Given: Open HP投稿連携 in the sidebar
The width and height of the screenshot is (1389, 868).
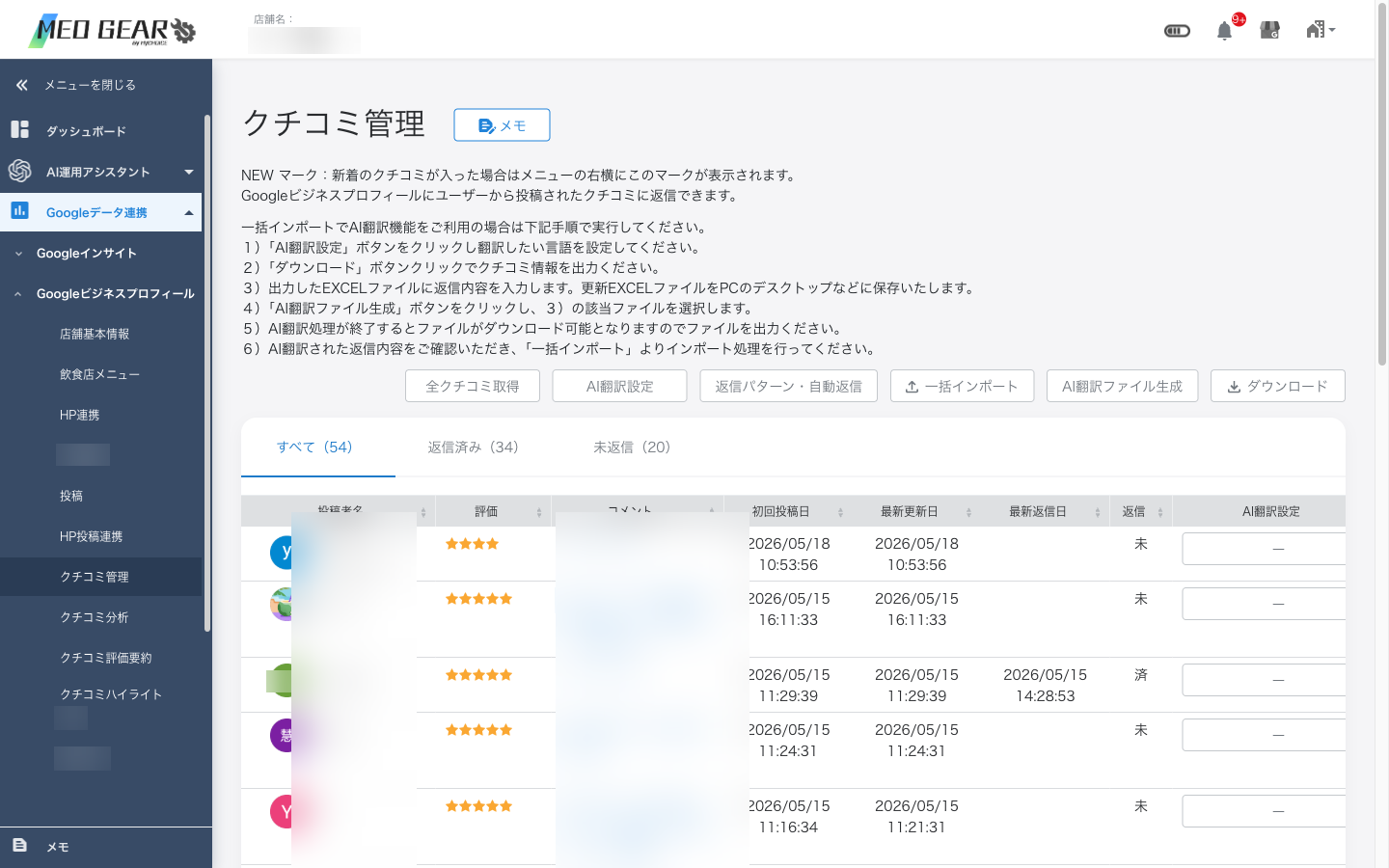Looking at the screenshot, I should [x=92, y=536].
